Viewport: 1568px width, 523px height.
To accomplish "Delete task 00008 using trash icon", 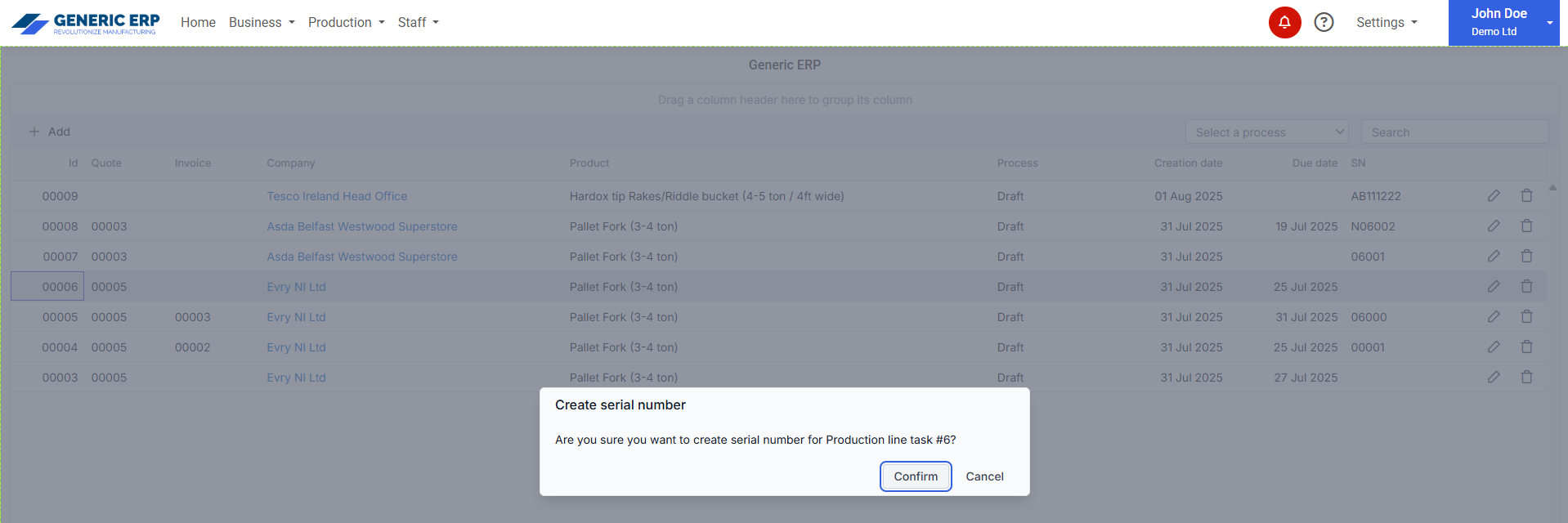I will (x=1526, y=226).
